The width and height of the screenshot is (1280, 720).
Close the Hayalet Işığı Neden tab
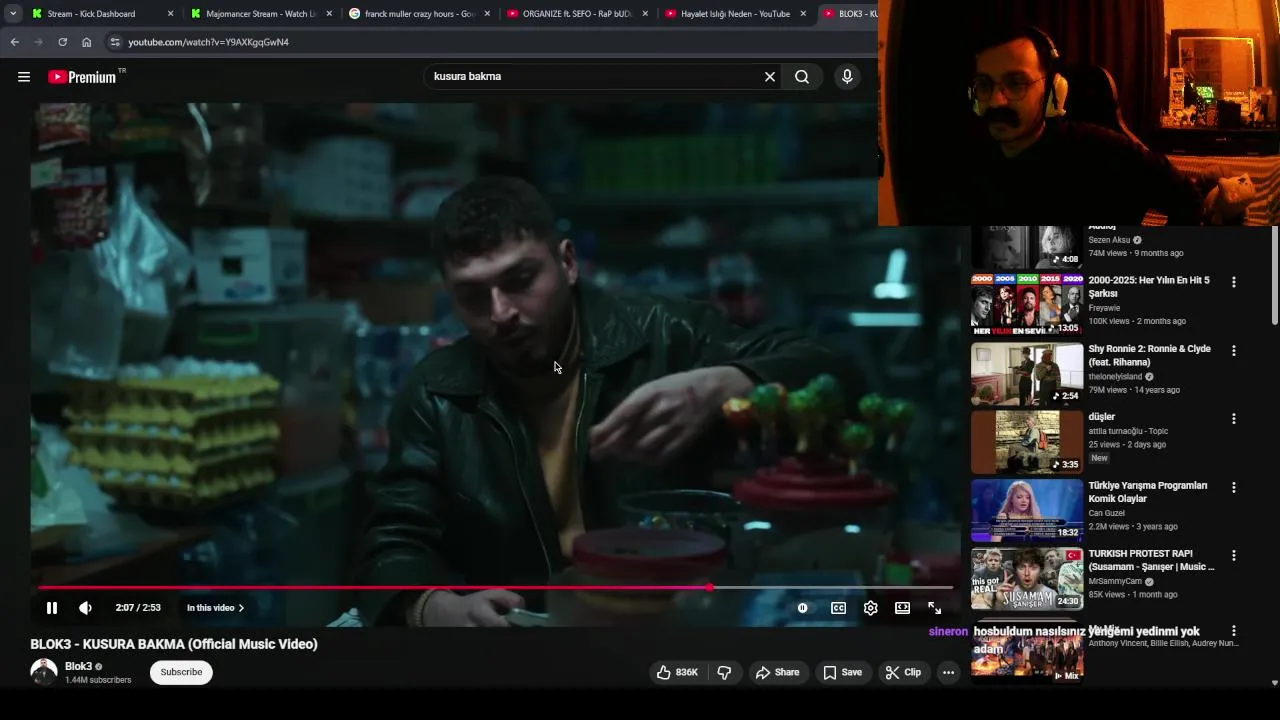pos(803,14)
